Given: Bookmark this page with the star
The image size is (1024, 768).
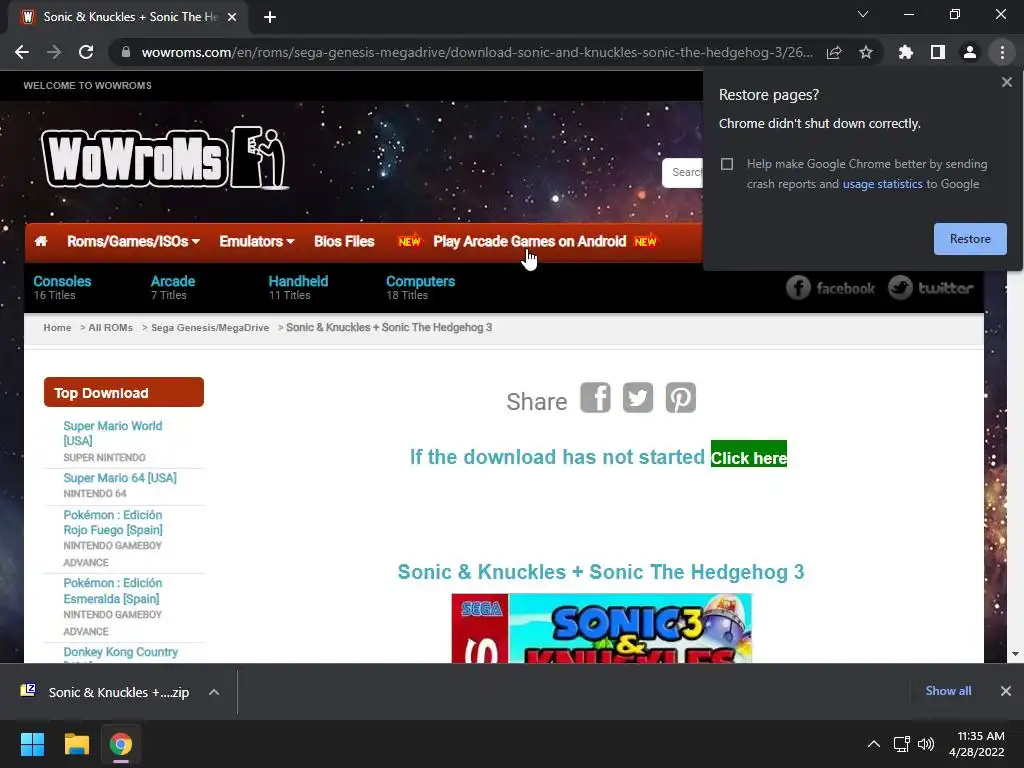Looking at the screenshot, I should pos(866,52).
